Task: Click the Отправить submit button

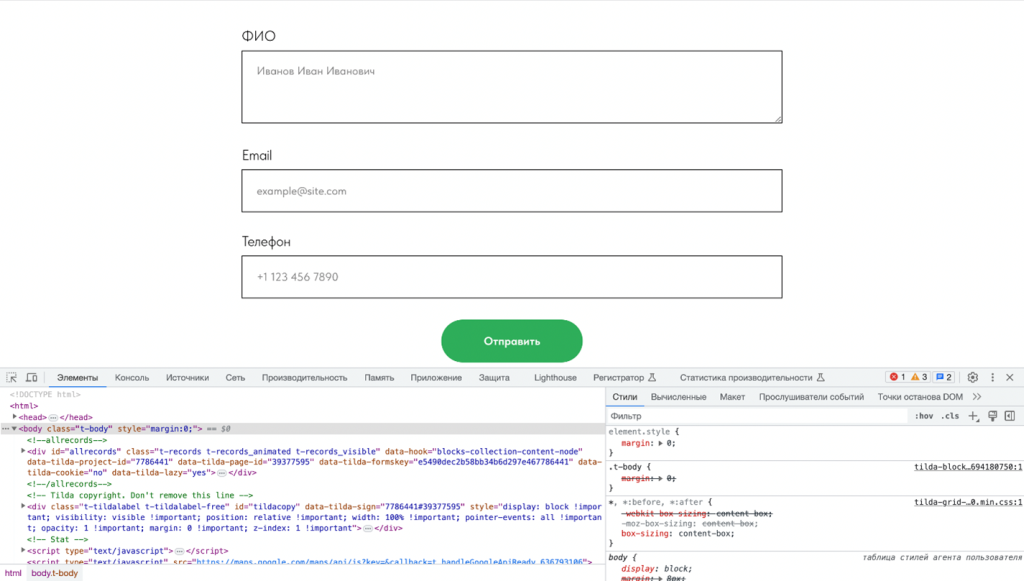Action: tap(511, 341)
